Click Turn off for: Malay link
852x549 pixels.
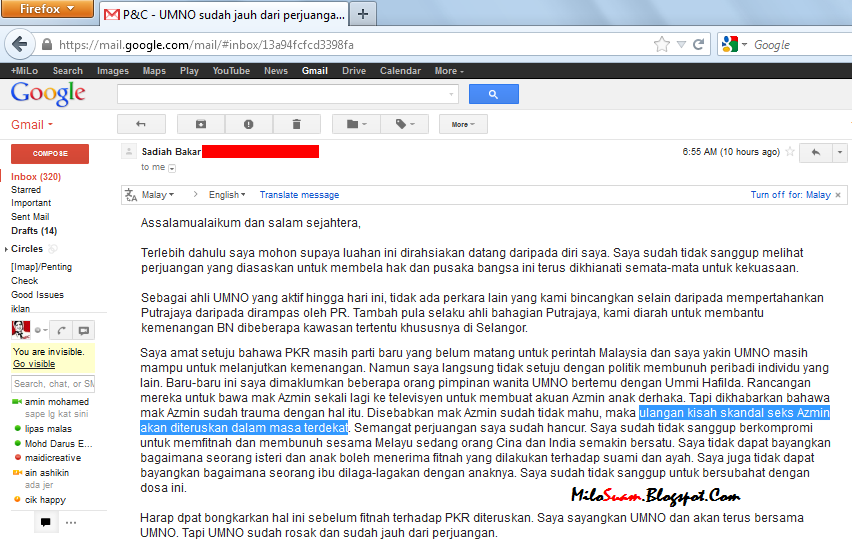[x=791, y=195]
